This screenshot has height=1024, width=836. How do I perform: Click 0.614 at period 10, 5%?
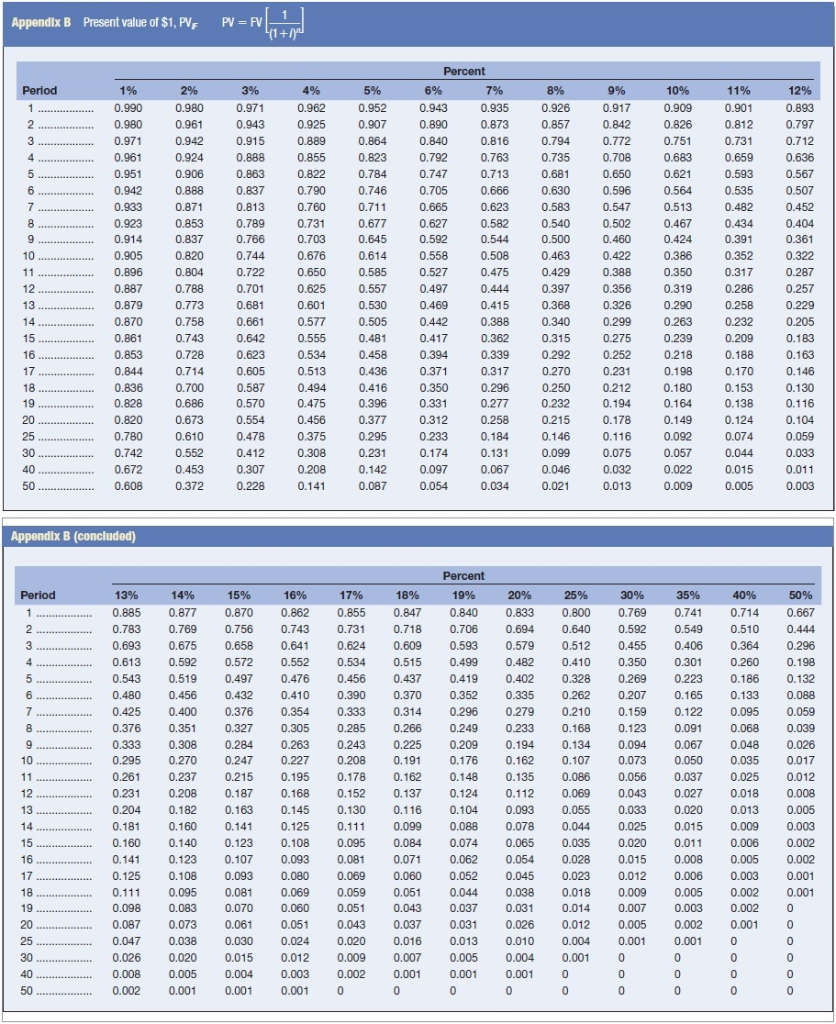(372, 256)
